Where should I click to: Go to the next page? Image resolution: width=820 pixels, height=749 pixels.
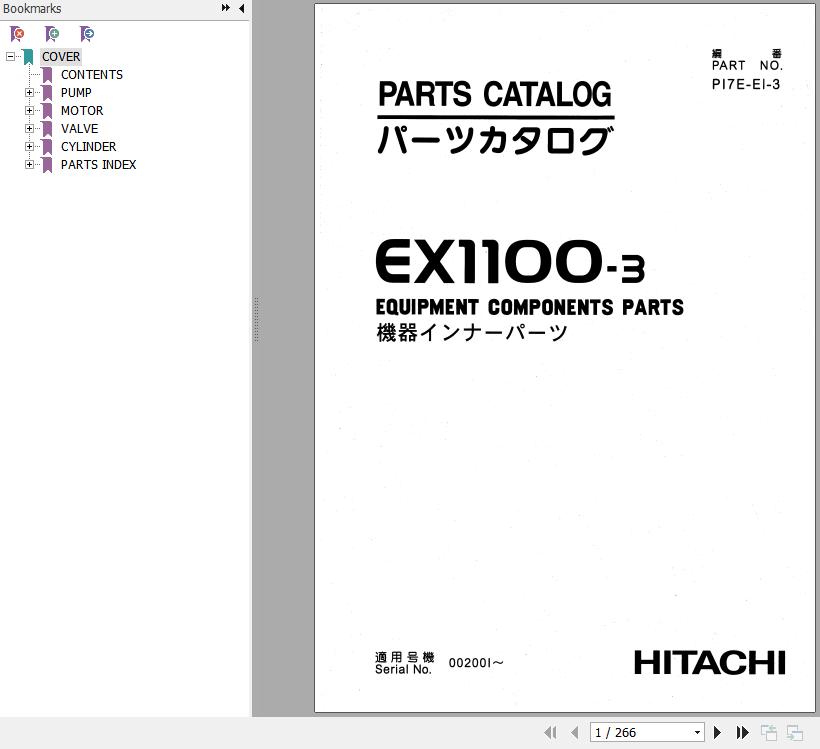[x=718, y=733]
